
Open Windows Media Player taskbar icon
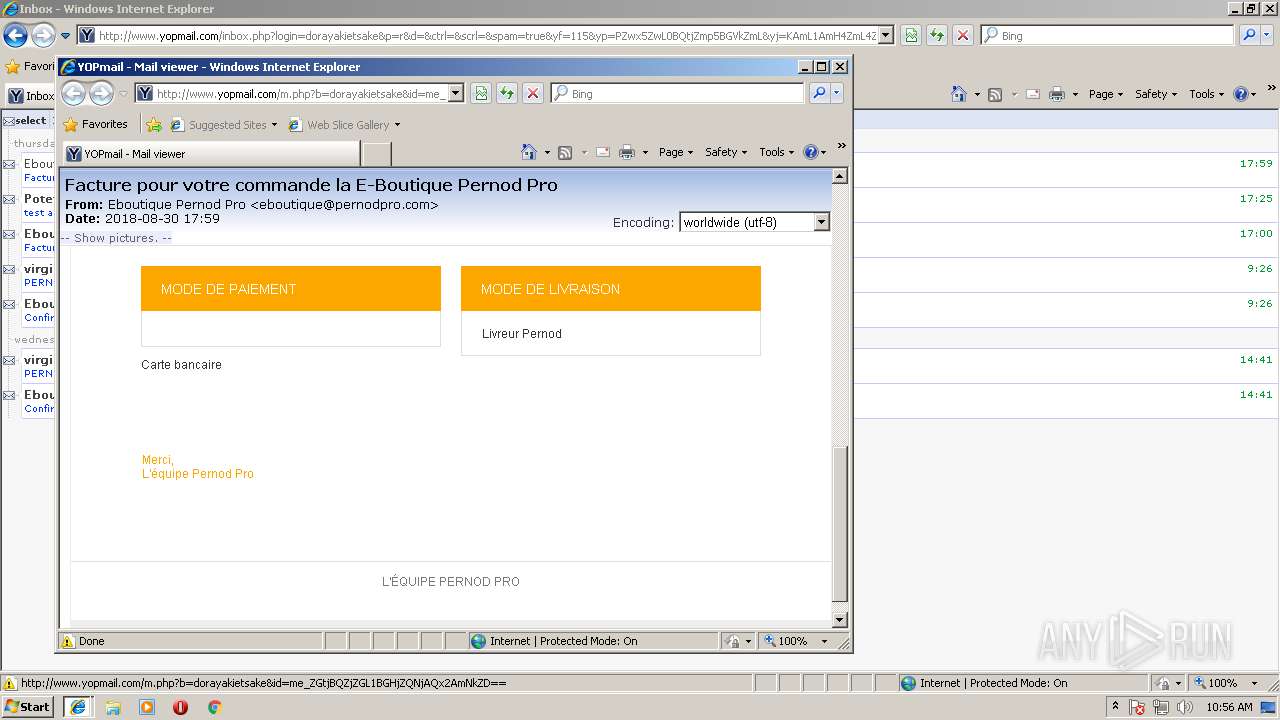tap(147, 707)
